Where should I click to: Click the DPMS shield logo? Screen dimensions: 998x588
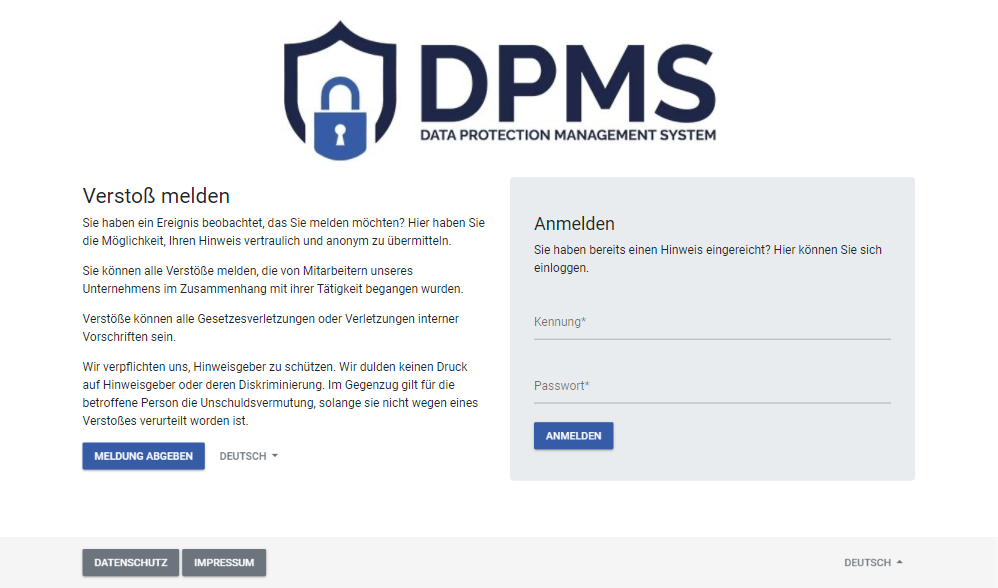(340, 90)
